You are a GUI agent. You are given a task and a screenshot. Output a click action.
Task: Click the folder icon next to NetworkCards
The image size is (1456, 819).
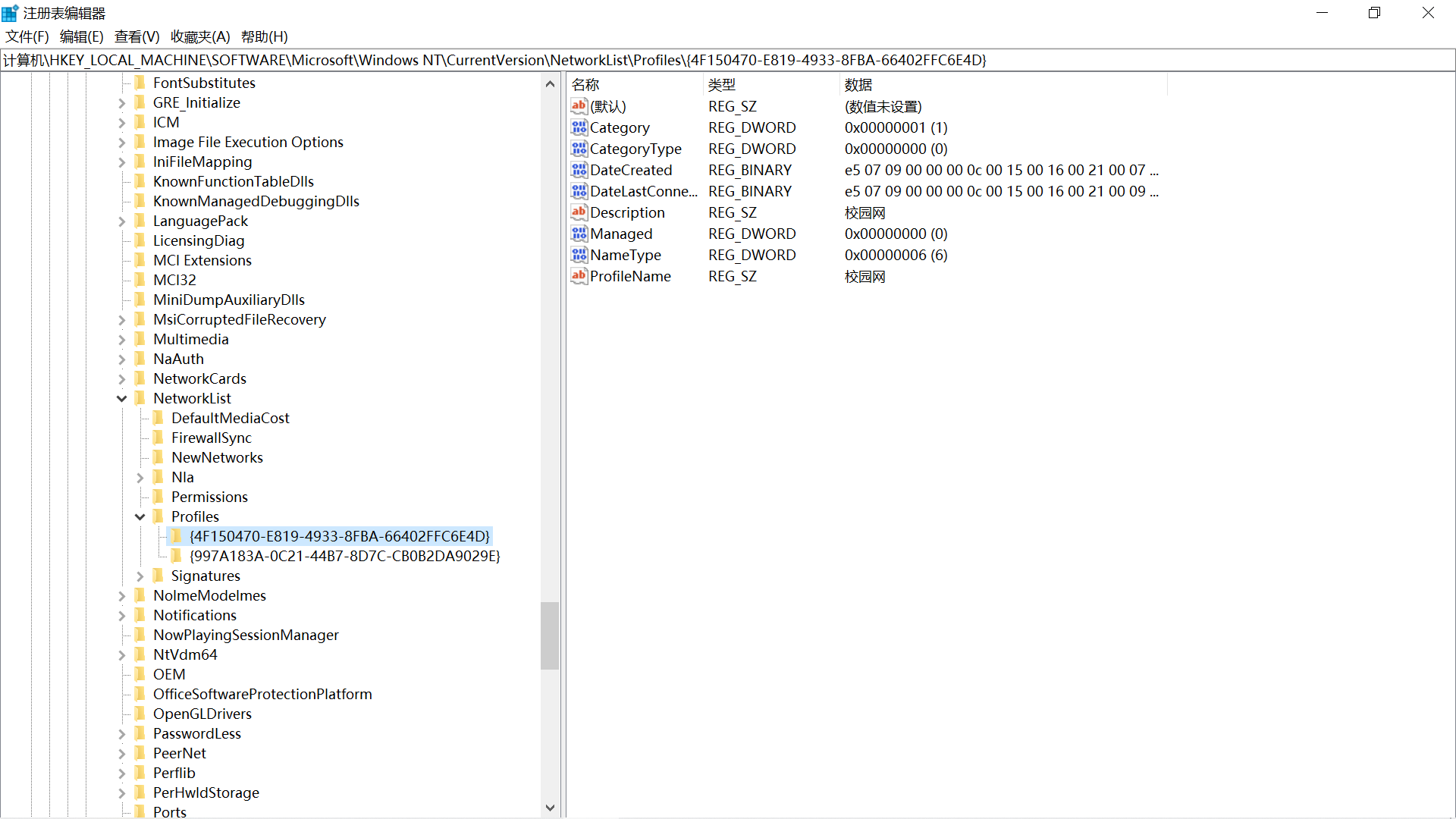pyautogui.click(x=140, y=378)
